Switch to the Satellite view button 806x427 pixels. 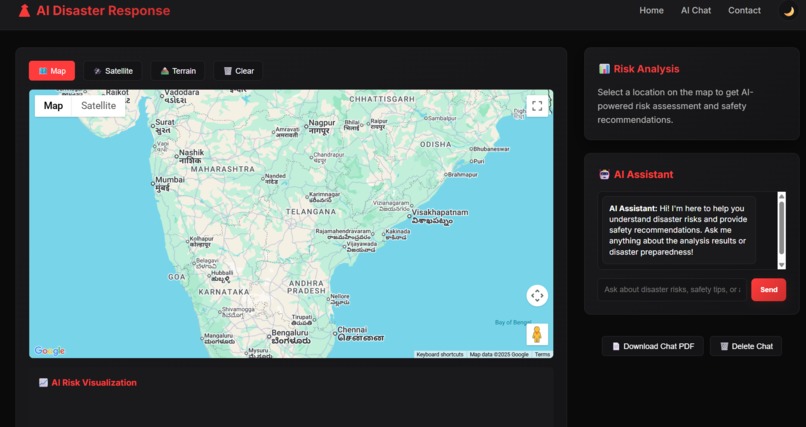(x=113, y=71)
